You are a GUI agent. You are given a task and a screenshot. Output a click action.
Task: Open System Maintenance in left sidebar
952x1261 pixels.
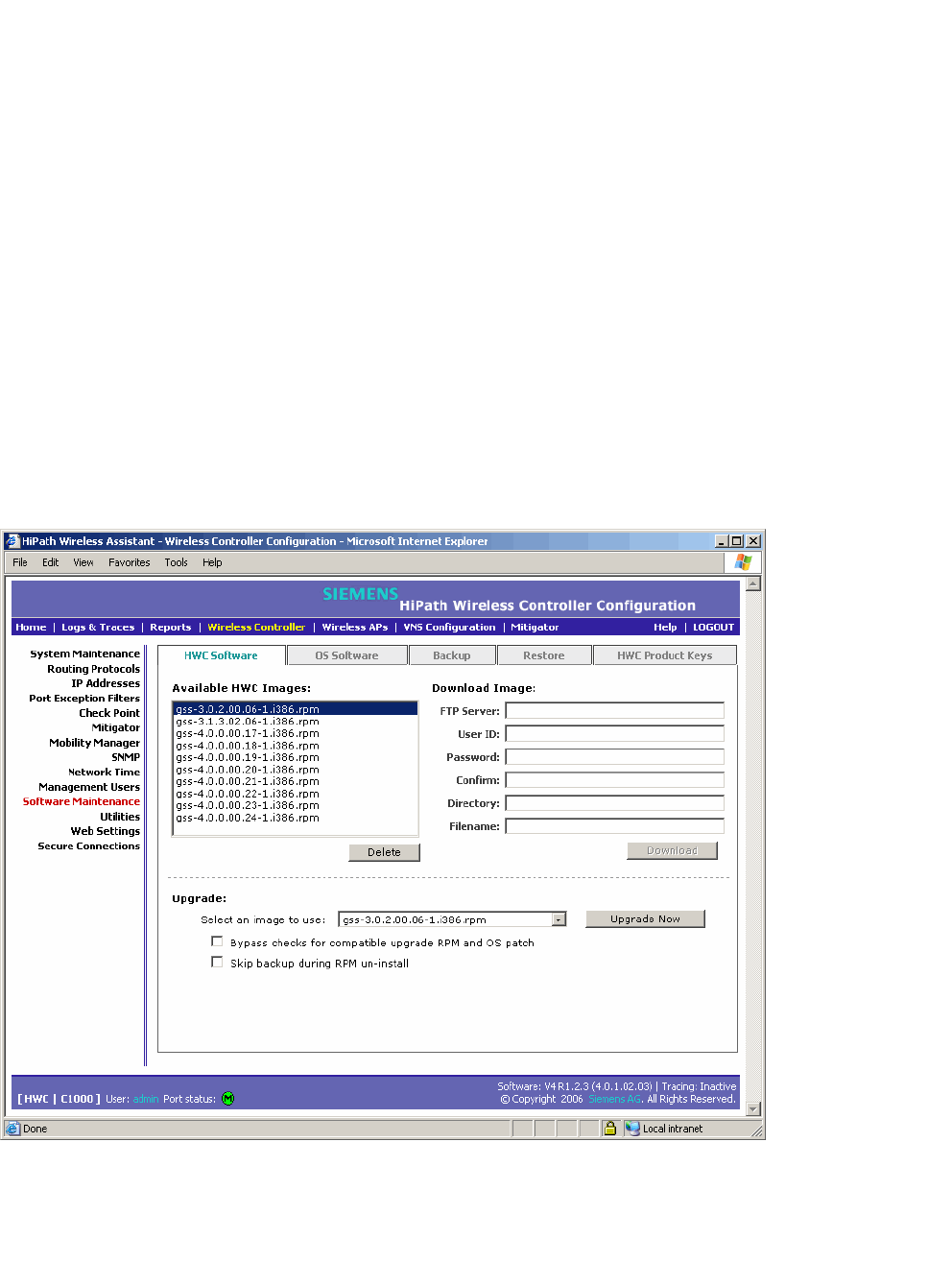pyautogui.click(x=84, y=654)
